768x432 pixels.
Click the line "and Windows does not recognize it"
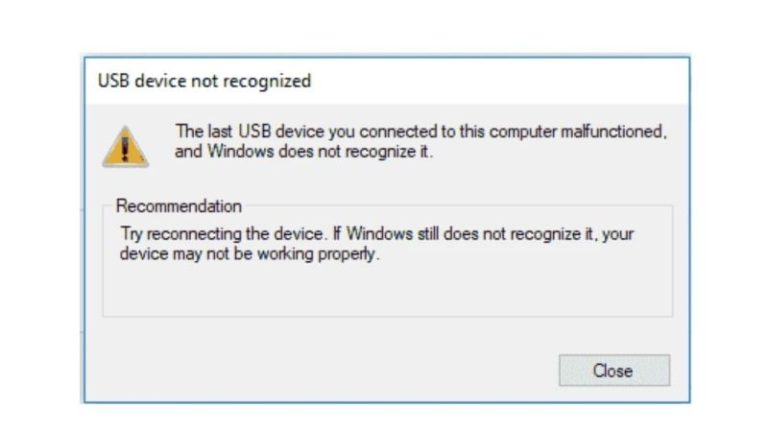(x=305, y=152)
